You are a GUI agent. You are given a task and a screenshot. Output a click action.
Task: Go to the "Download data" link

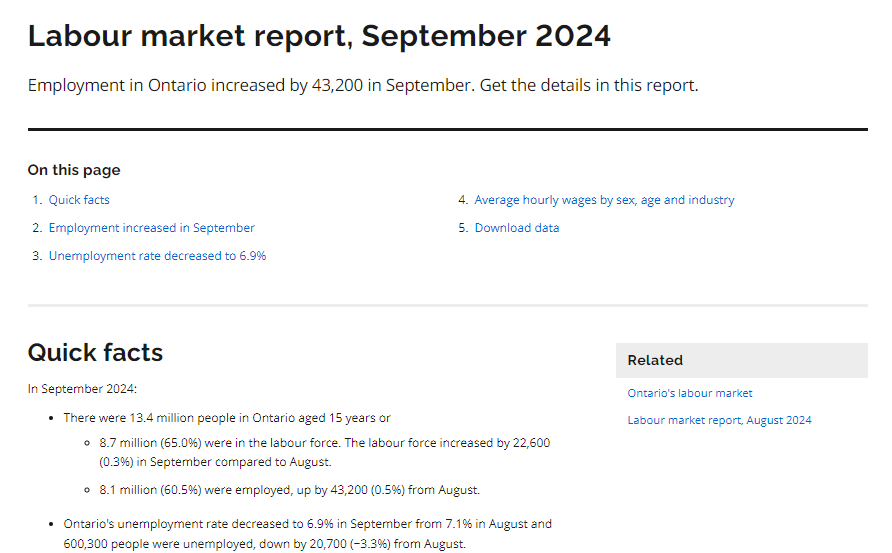pyautogui.click(x=516, y=228)
